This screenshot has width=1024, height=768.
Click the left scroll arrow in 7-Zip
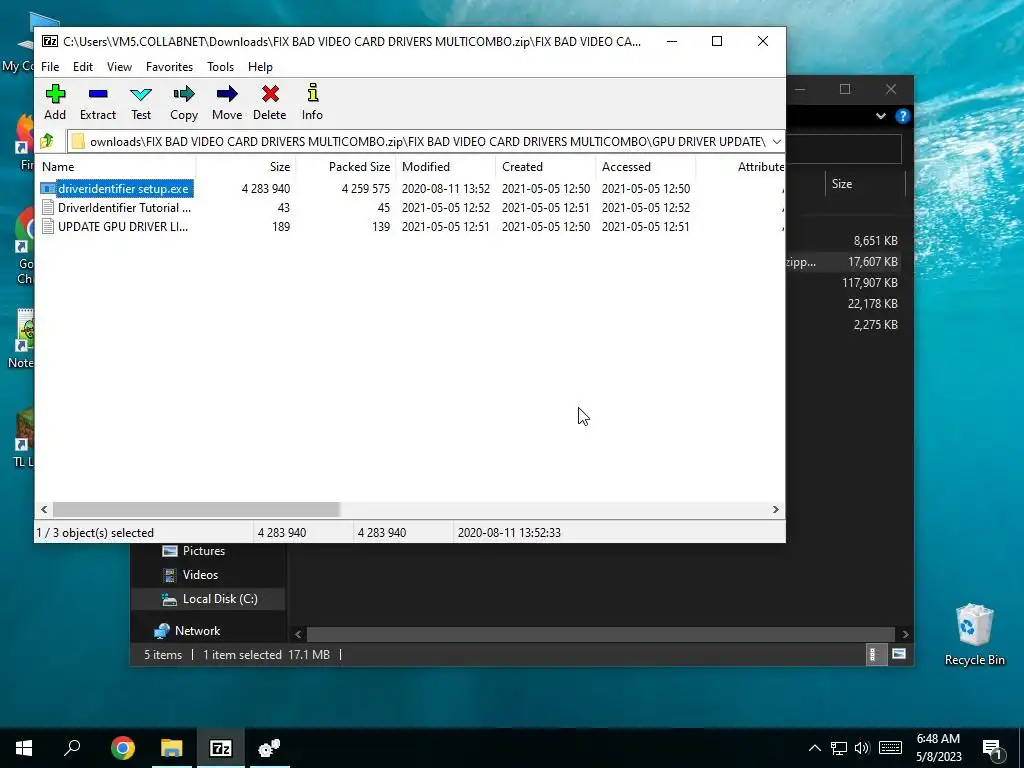[x=44, y=509]
